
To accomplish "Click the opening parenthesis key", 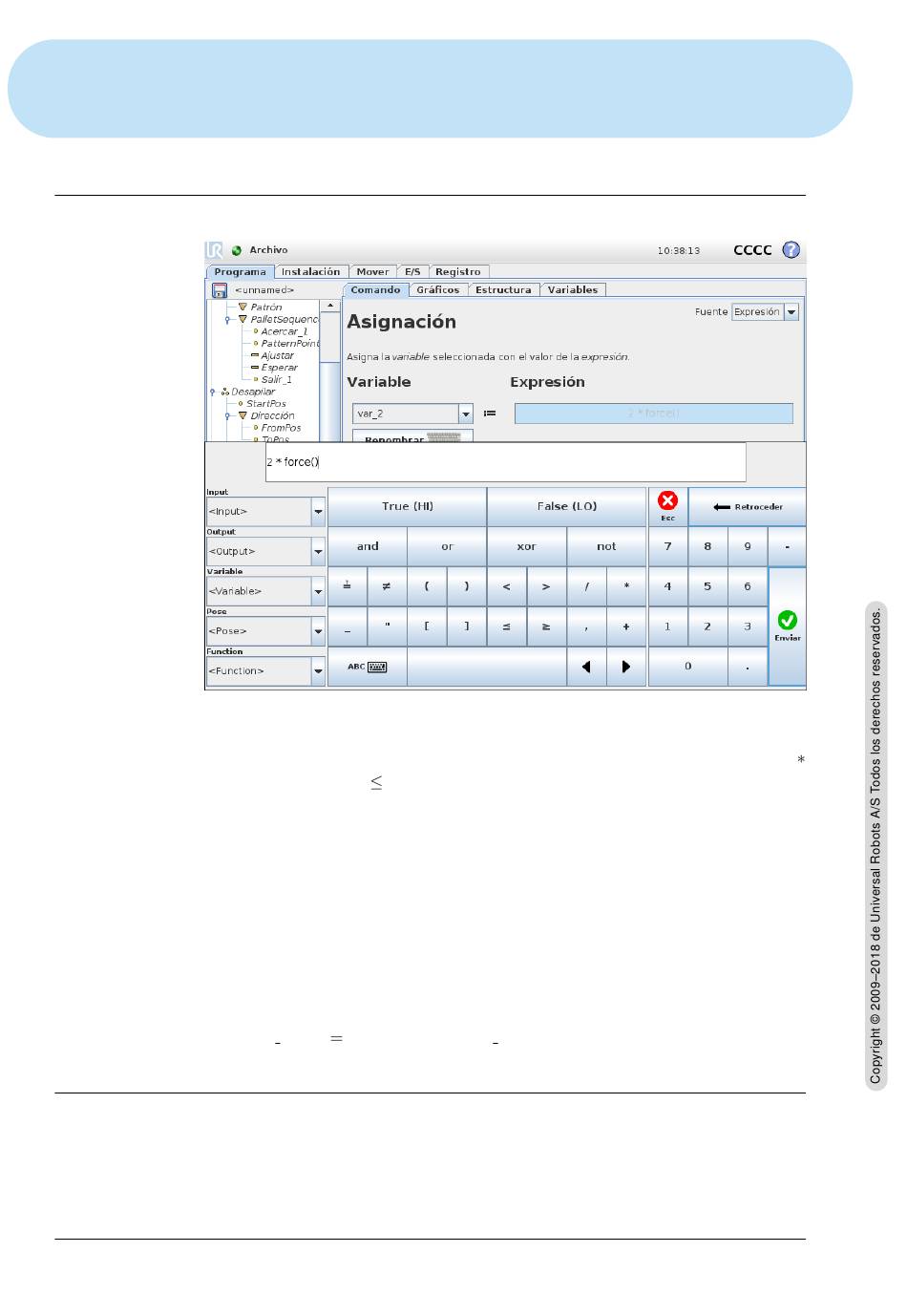I will tap(427, 586).
